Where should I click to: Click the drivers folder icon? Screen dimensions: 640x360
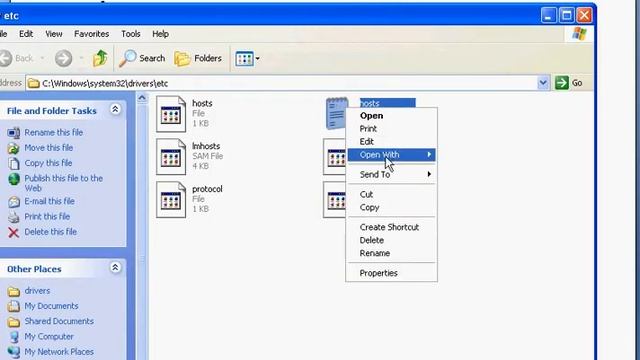pyautogui.click(x=13, y=291)
